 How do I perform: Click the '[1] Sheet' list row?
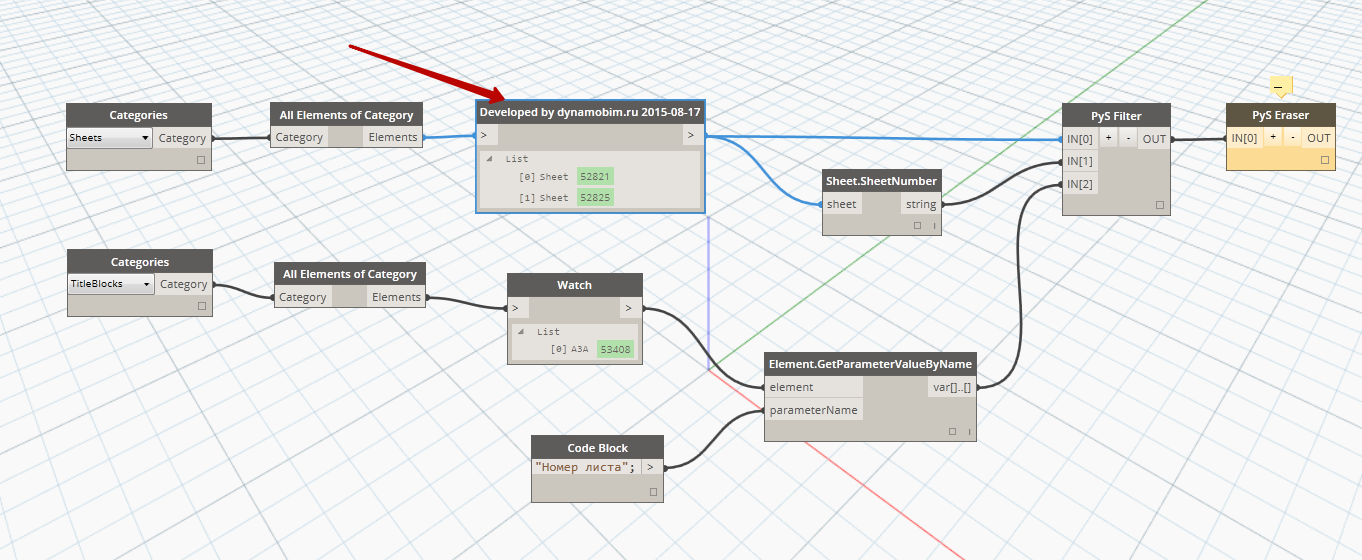565,197
